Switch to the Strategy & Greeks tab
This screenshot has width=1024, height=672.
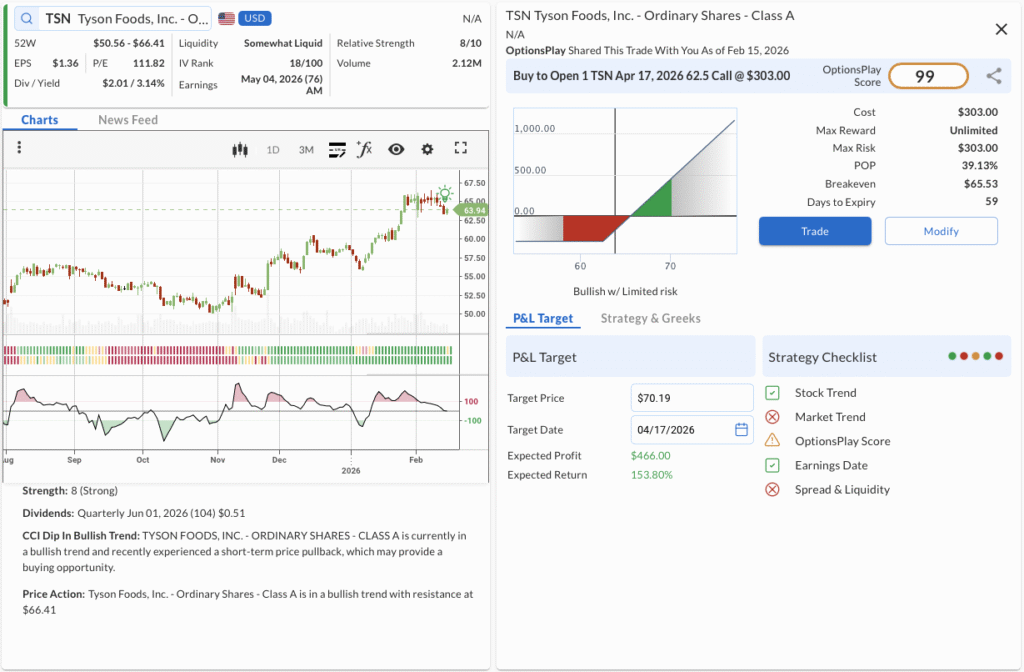tap(650, 318)
